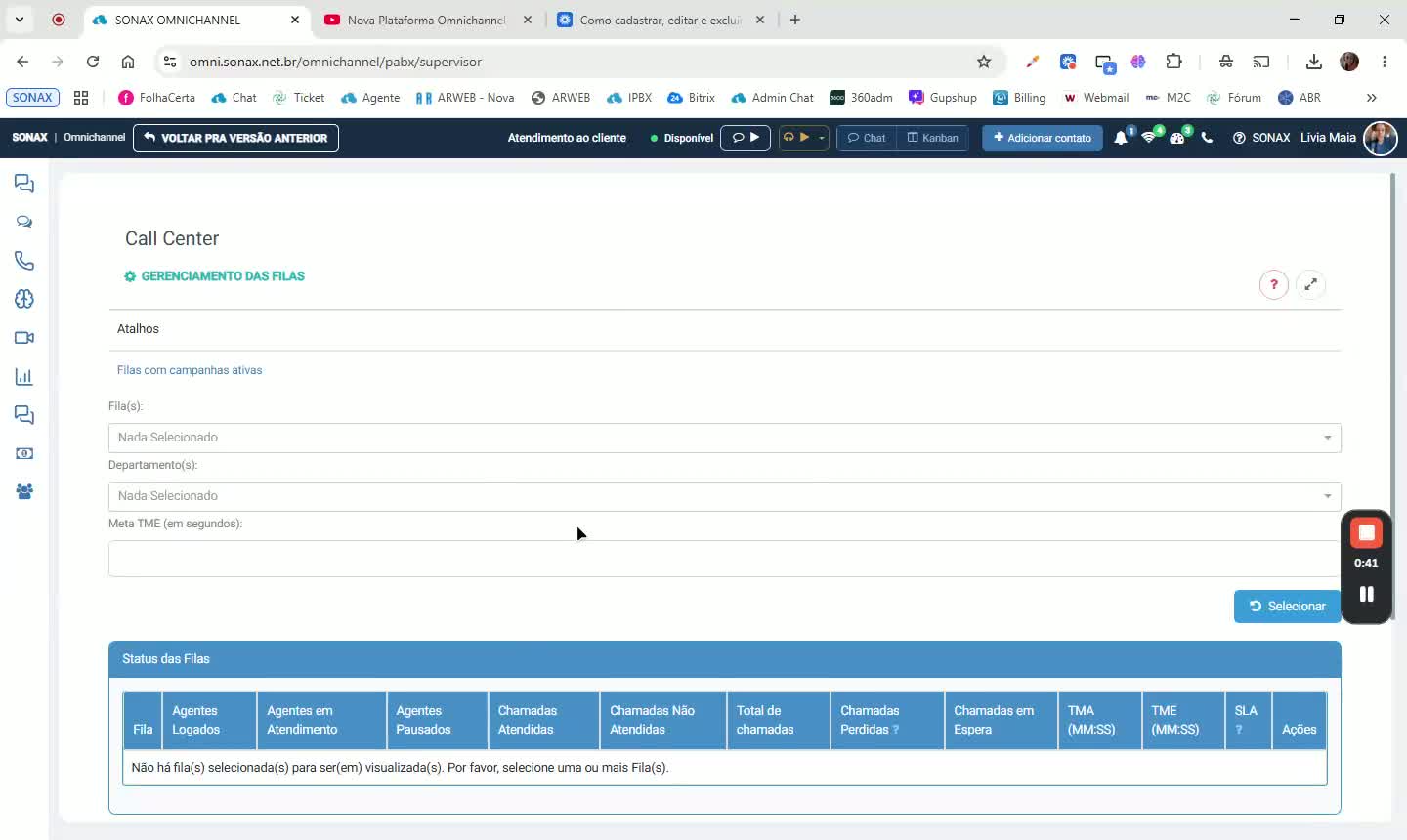Click the red question mark help icon
Image resolution: width=1407 pixels, height=840 pixels.
click(x=1274, y=284)
